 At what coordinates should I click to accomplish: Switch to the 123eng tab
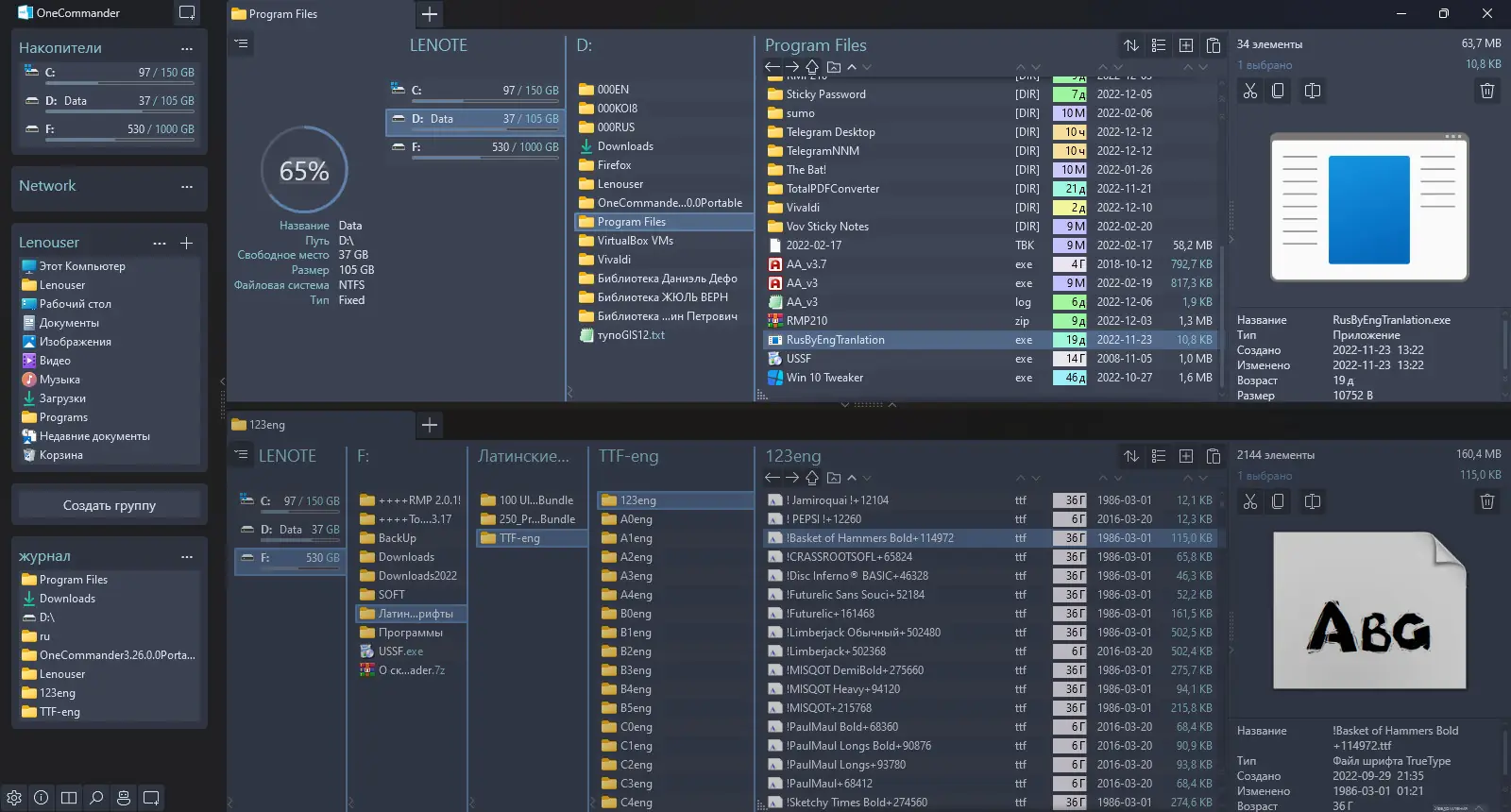(x=320, y=425)
